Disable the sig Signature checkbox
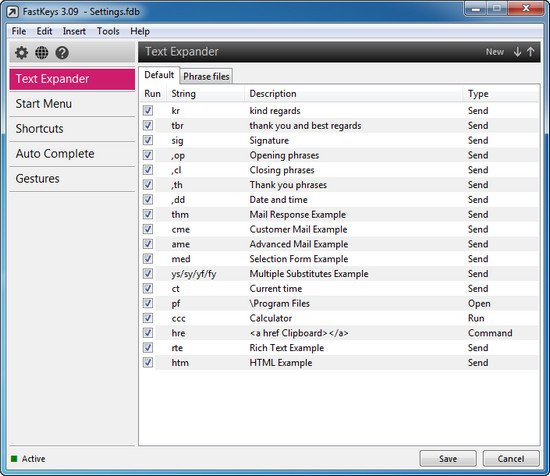Image resolution: width=550 pixels, height=476 pixels. [148, 140]
